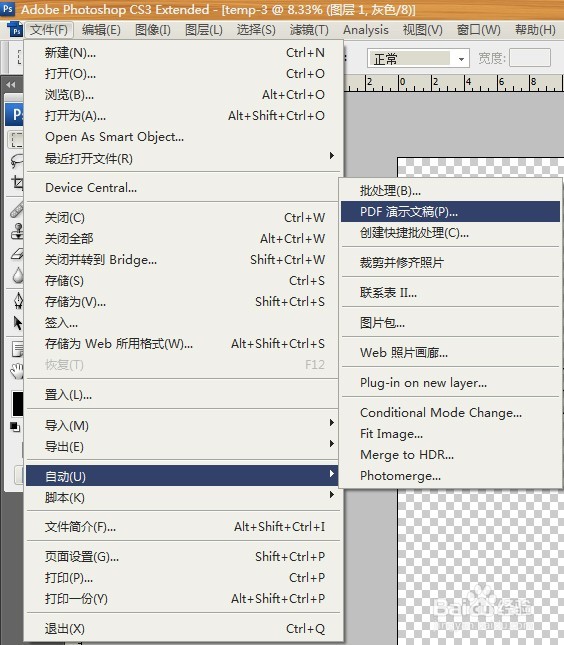The image size is (564, 645).
Task: Select the Healing Brush tool
Action: pyautogui.click(x=17, y=210)
